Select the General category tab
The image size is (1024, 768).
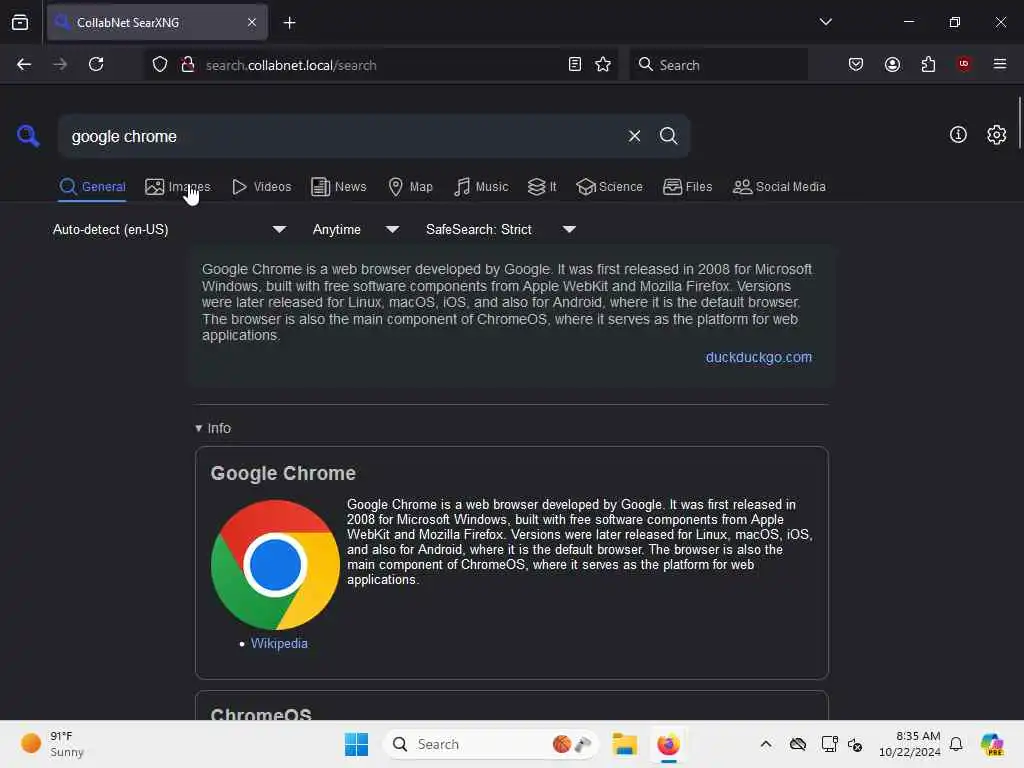[92, 187]
